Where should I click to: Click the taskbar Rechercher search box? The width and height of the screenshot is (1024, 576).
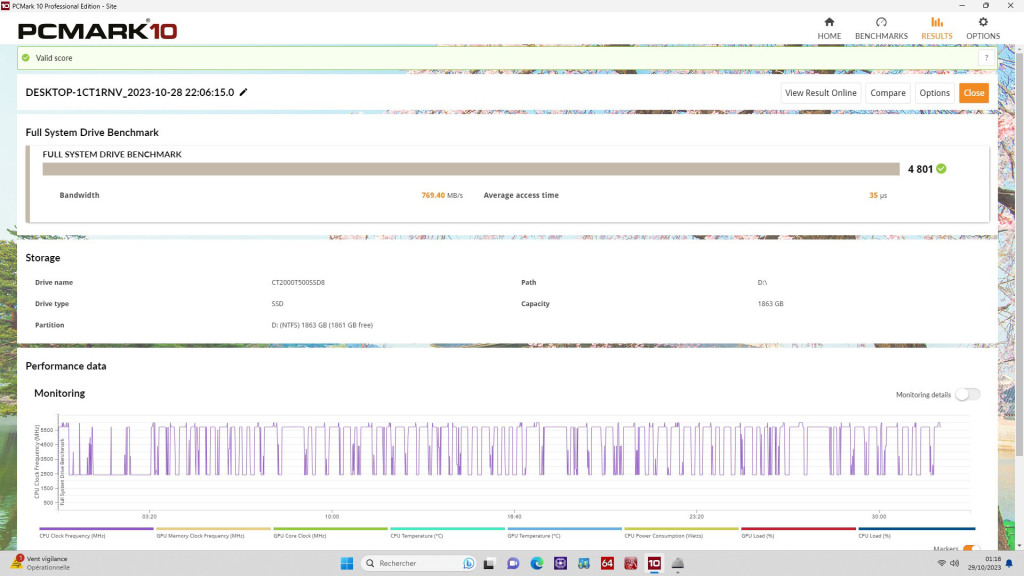click(x=418, y=563)
